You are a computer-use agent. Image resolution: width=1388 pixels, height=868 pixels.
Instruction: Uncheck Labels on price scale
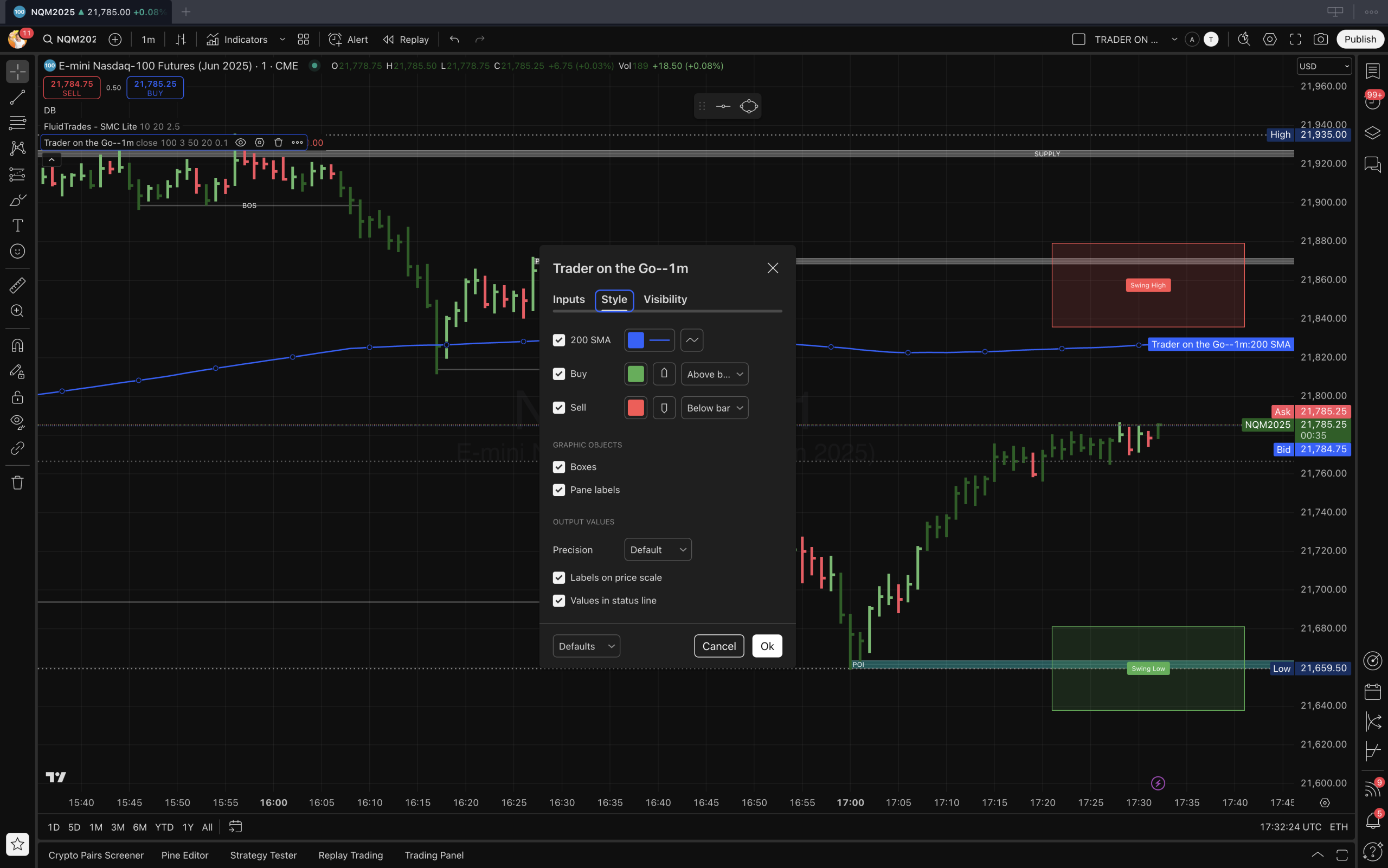point(558,577)
